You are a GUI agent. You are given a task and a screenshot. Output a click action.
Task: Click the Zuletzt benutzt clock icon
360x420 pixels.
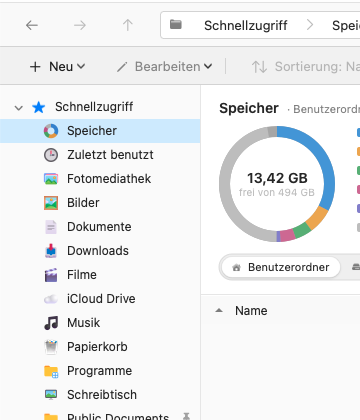51,155
